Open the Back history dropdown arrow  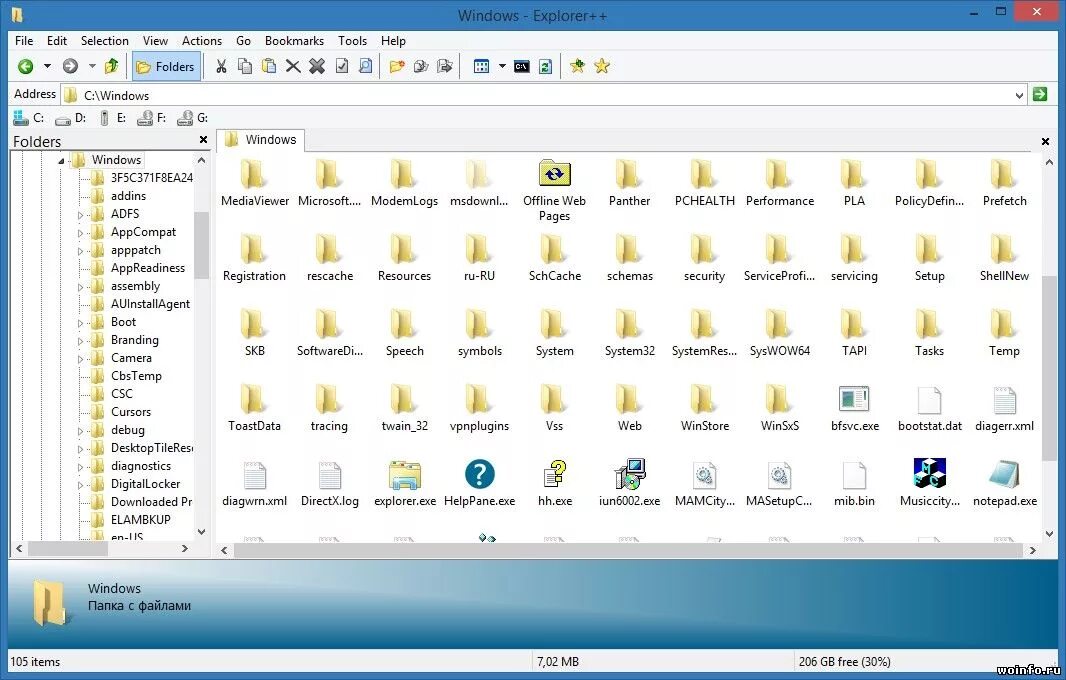pyautogui.click(x=47, y=66)
